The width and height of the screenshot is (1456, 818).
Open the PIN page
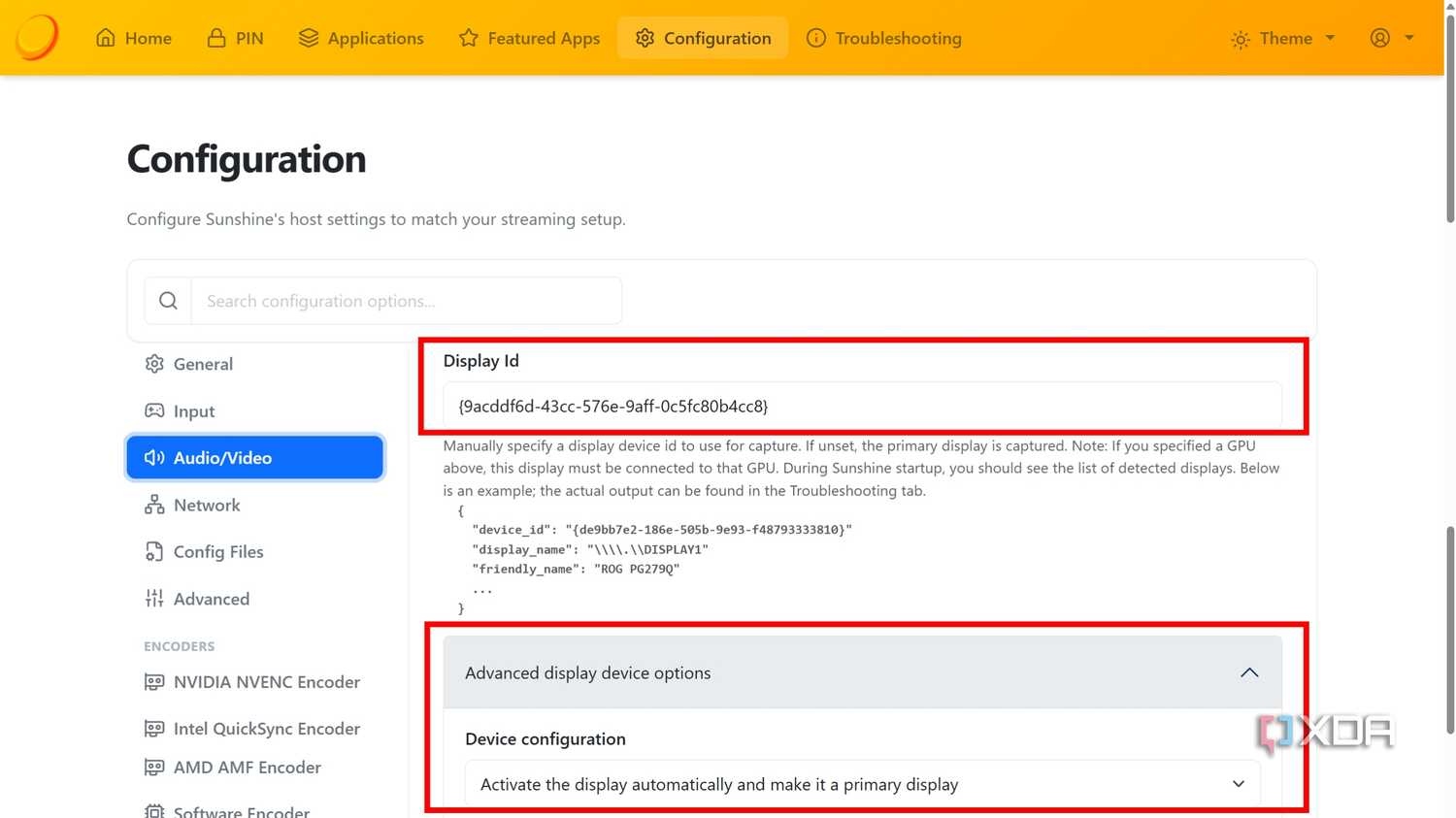[235, 38]
